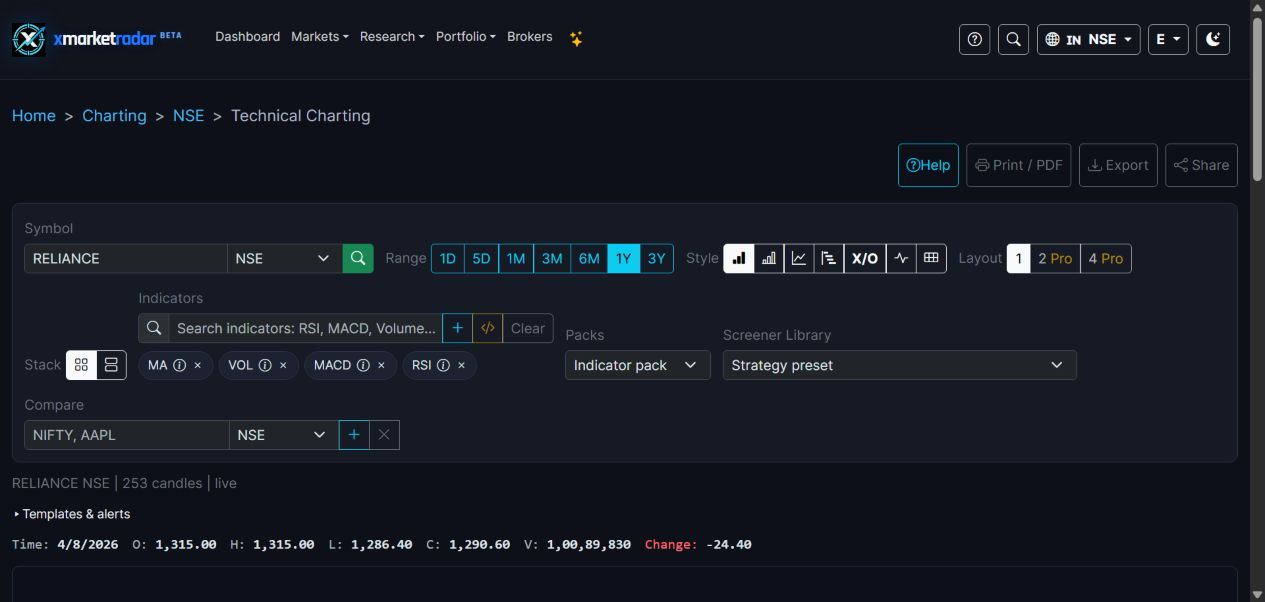Set range to 1M
1265x602 pixels.
coord(516,258)
